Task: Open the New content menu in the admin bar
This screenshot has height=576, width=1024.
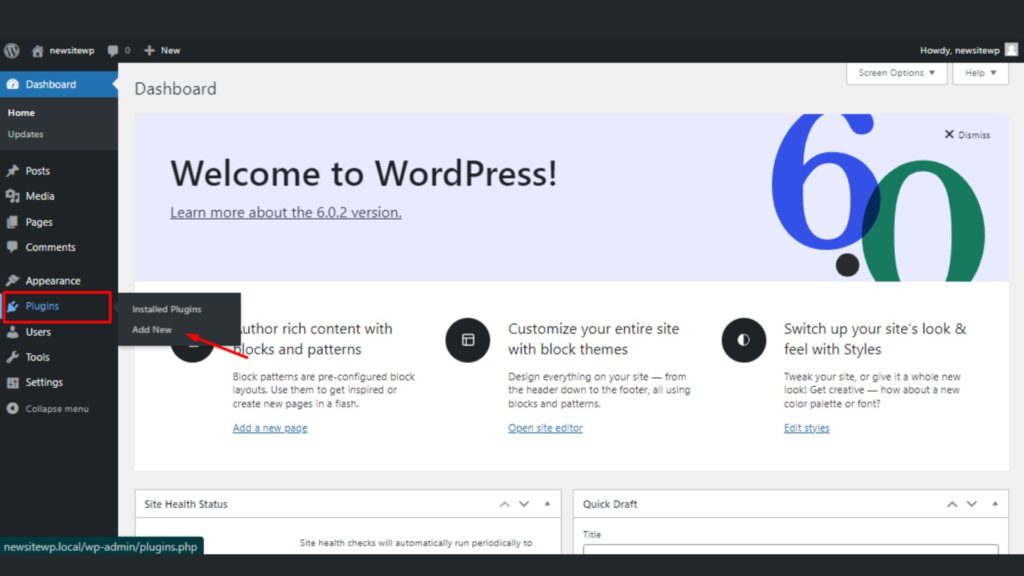Action: pyautogui.click(x=162, y=50)
